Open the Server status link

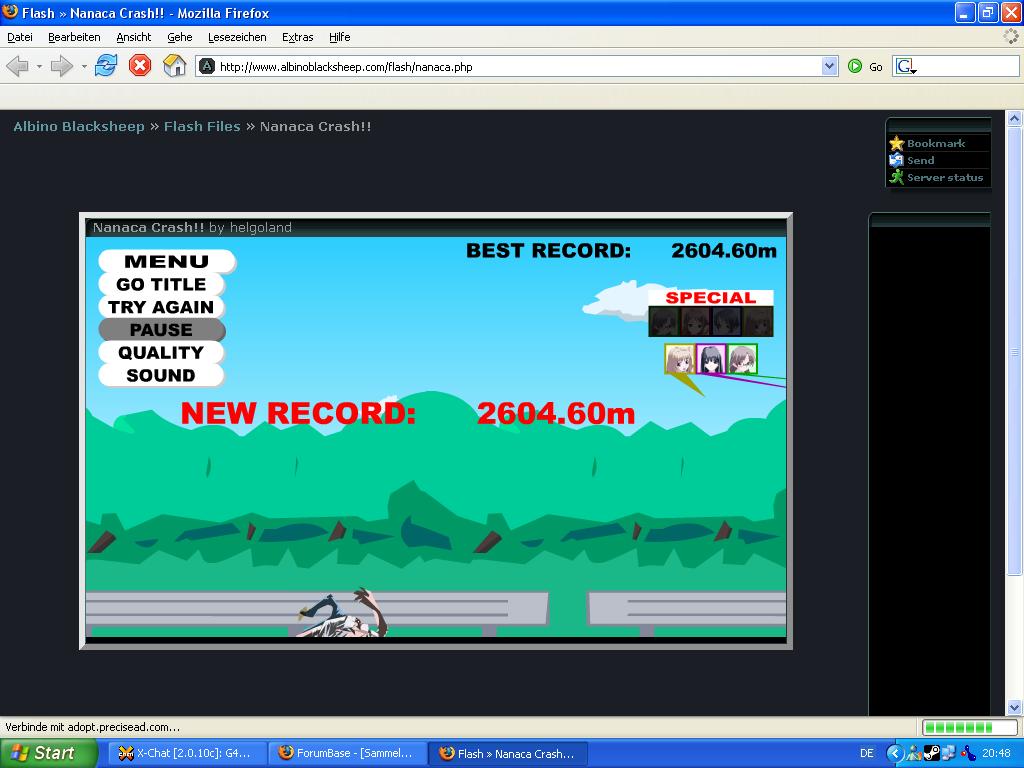point(944,178)
